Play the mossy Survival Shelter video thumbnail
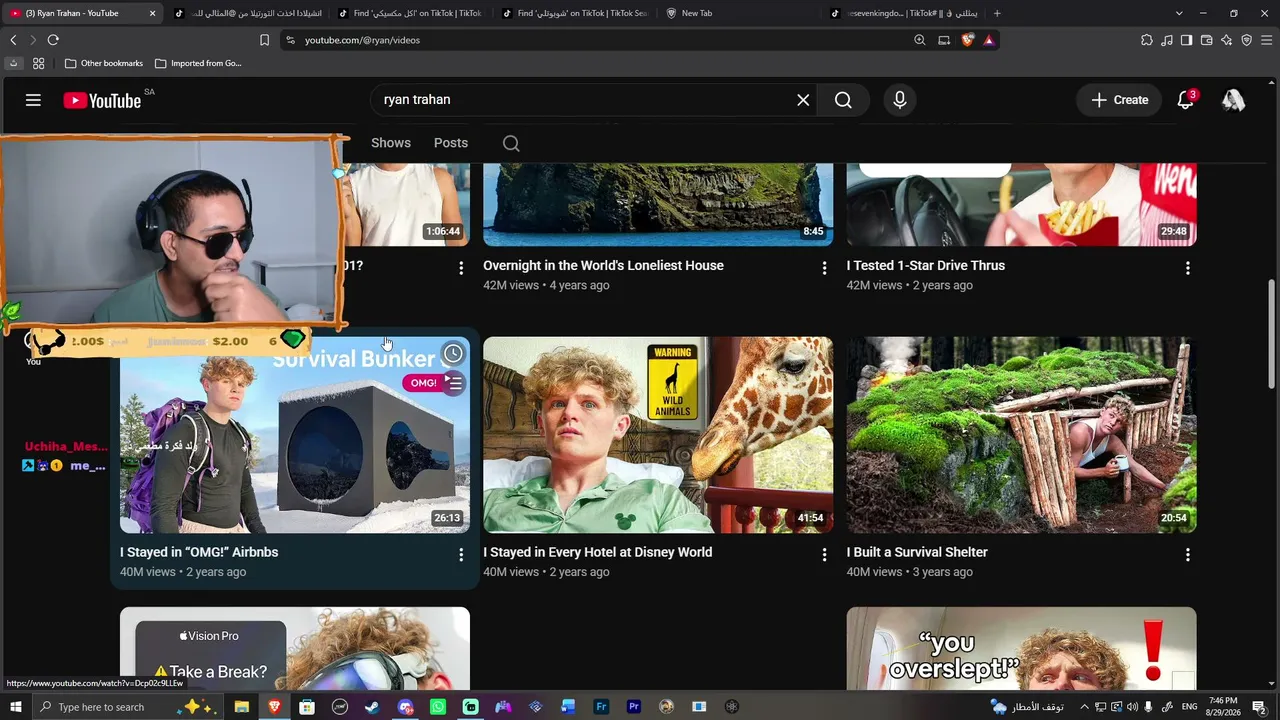Viewport: 1280px width, 720px height. pyautogui.click(x=1021, y=435)
